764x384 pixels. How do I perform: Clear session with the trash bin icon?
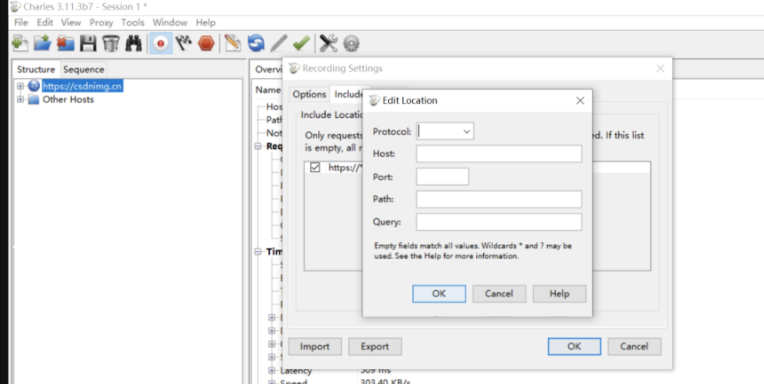(x=111, y=43)
